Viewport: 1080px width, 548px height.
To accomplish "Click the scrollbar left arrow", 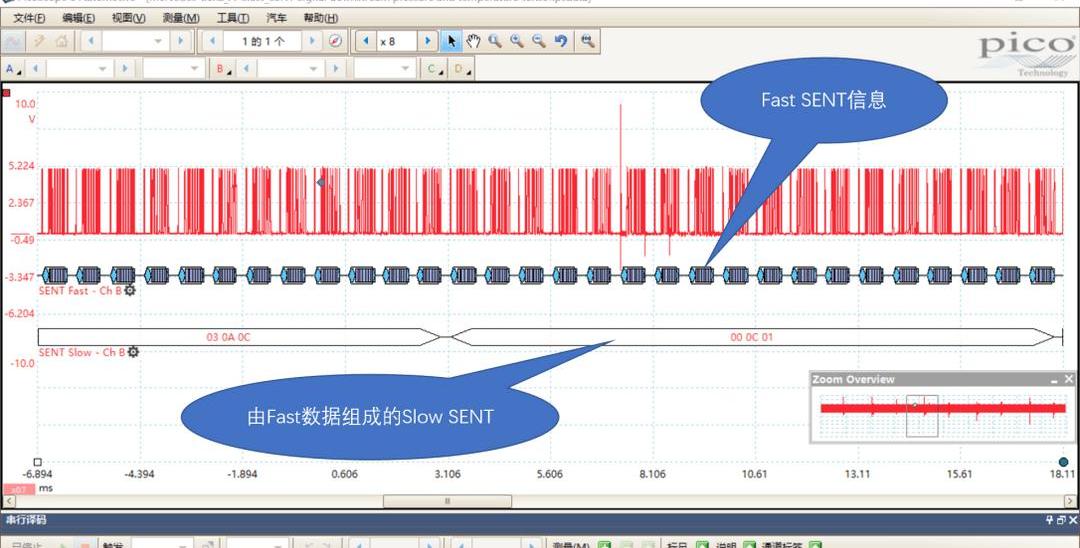I will 9,500.
